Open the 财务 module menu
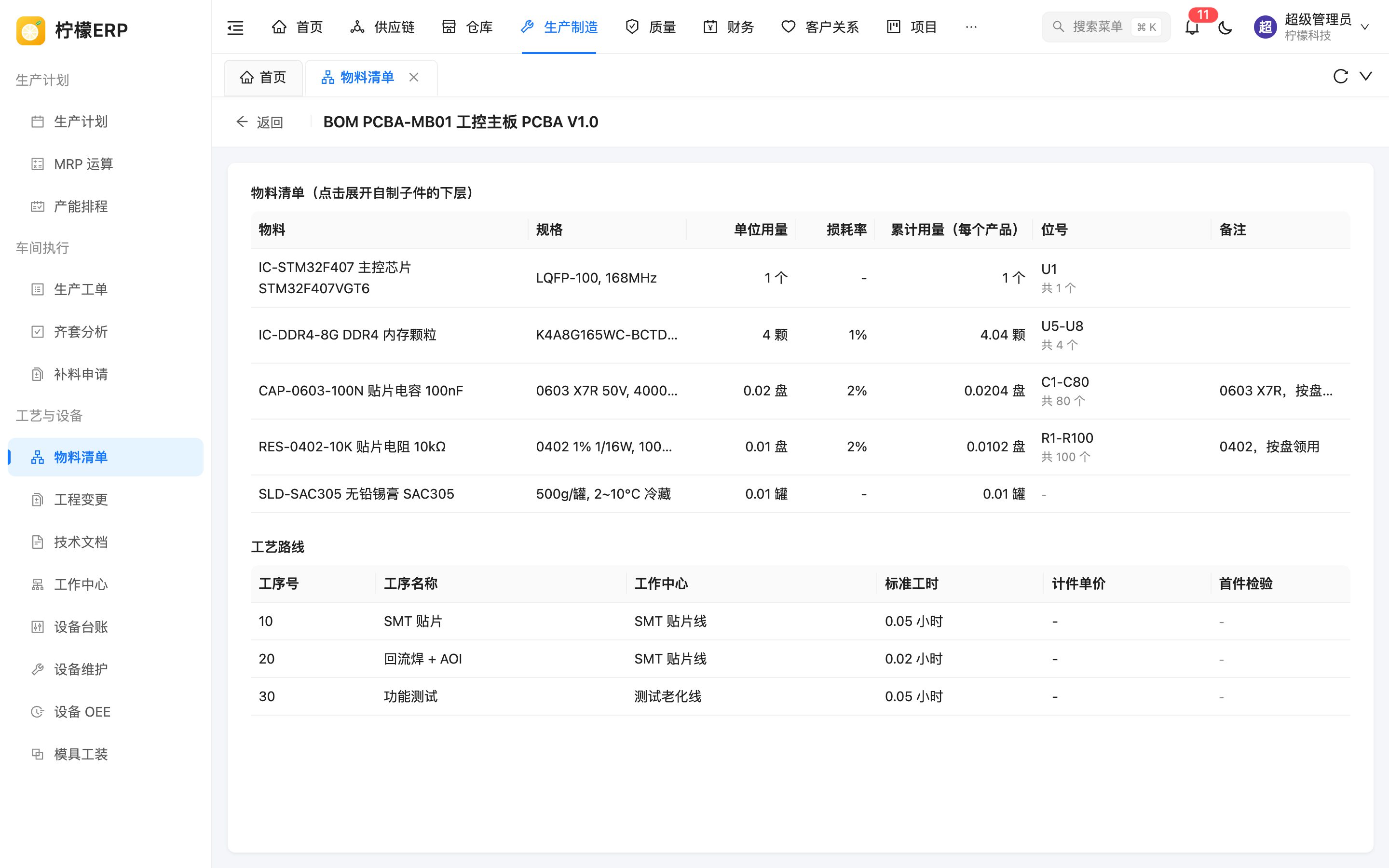The width and height of the screenshot is (1389, 868). pos(728,27)
